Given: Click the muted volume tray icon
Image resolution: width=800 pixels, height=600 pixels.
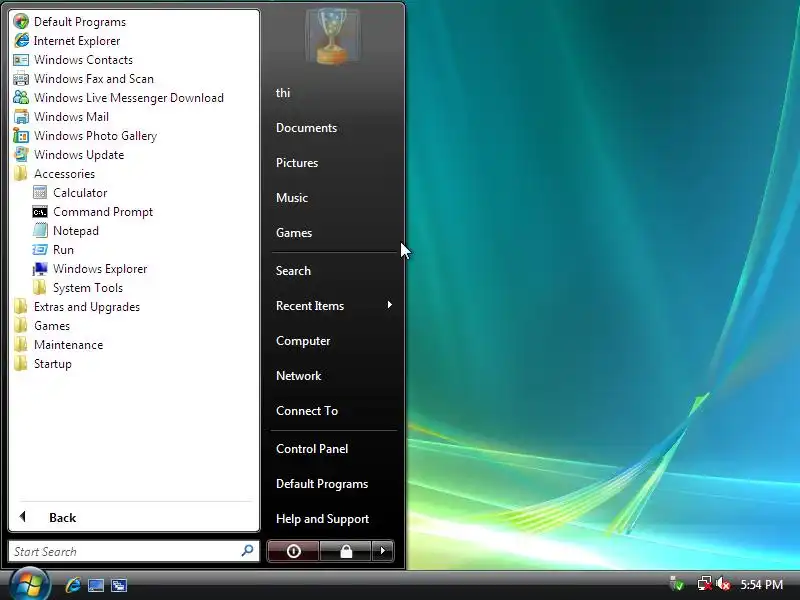Looking at the screenshot, I should coord(723,584).
